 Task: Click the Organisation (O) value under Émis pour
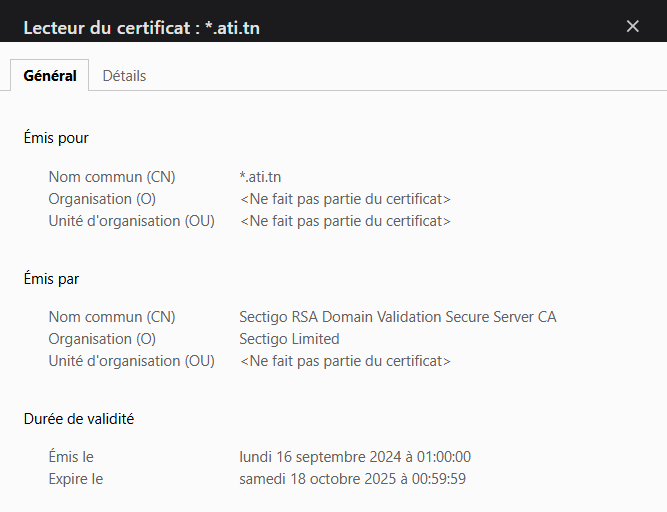pyautogui.click(x=345, y=199)
